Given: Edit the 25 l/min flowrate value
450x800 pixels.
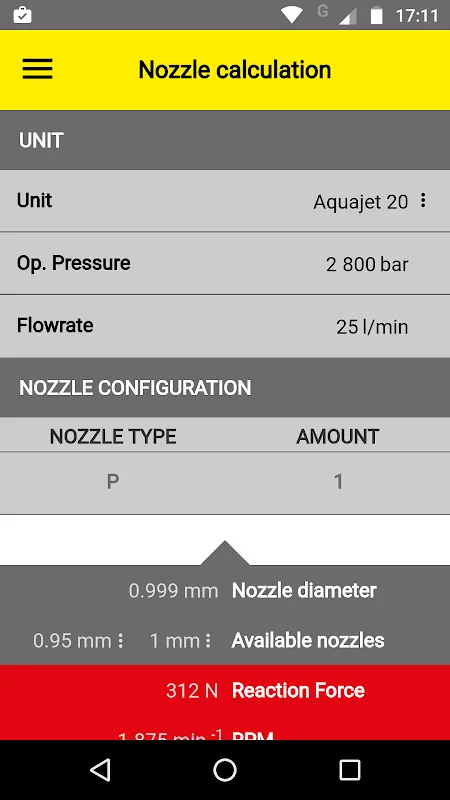Looking at the screenshot, I should point(372,327).
